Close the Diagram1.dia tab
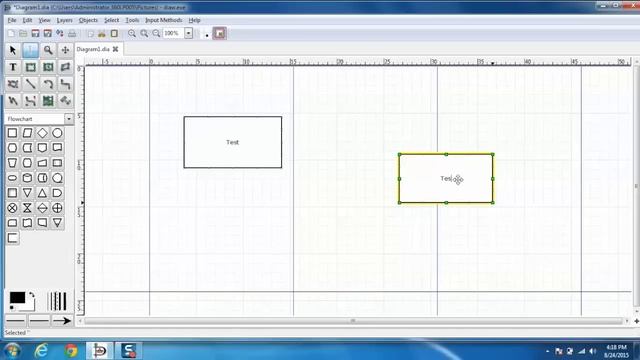640x360 pixels. [x=116, y=49]
